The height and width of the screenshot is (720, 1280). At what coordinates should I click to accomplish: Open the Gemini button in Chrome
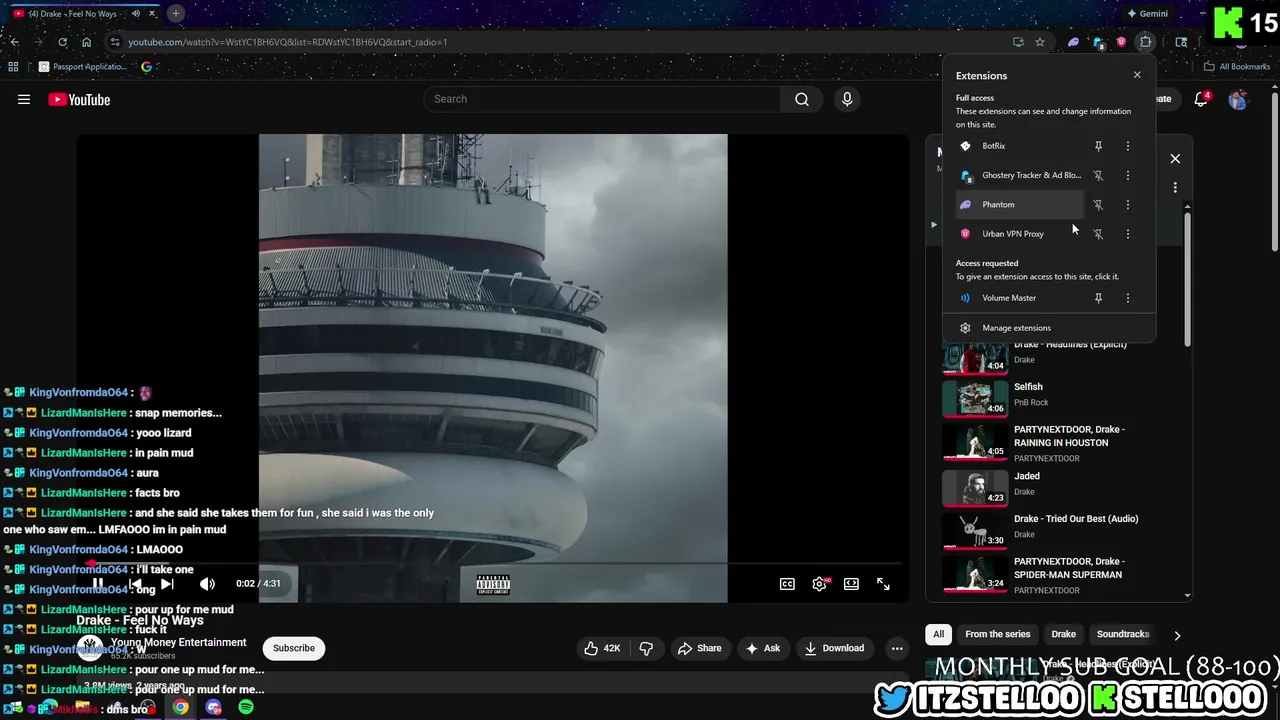pos(1147,14)
